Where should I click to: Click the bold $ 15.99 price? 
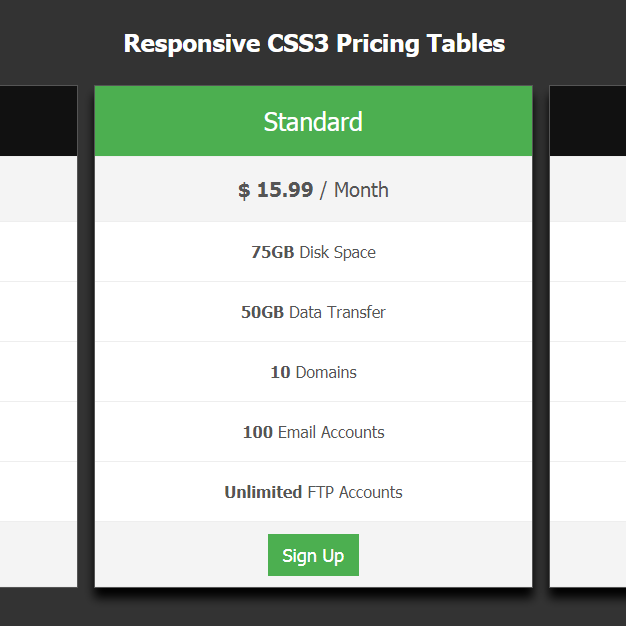275,190
